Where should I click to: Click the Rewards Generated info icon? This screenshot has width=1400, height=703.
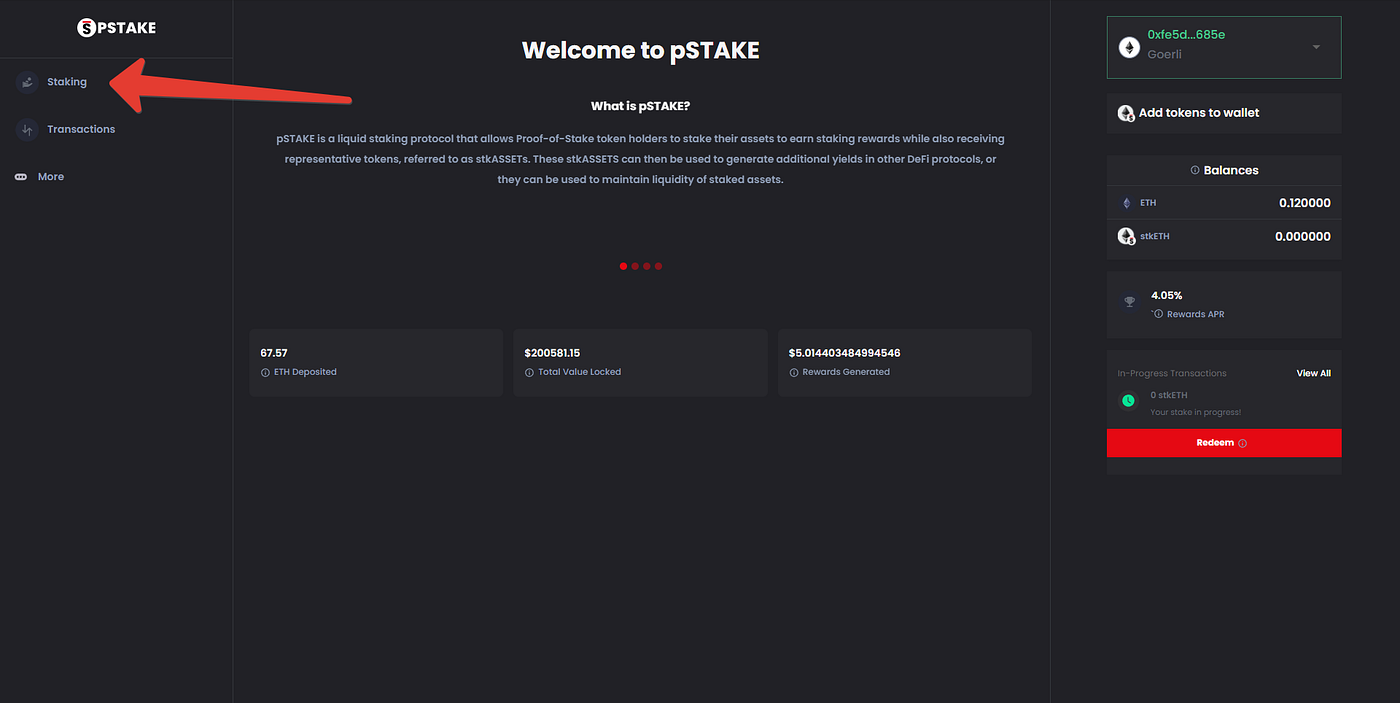pos(793,372)
